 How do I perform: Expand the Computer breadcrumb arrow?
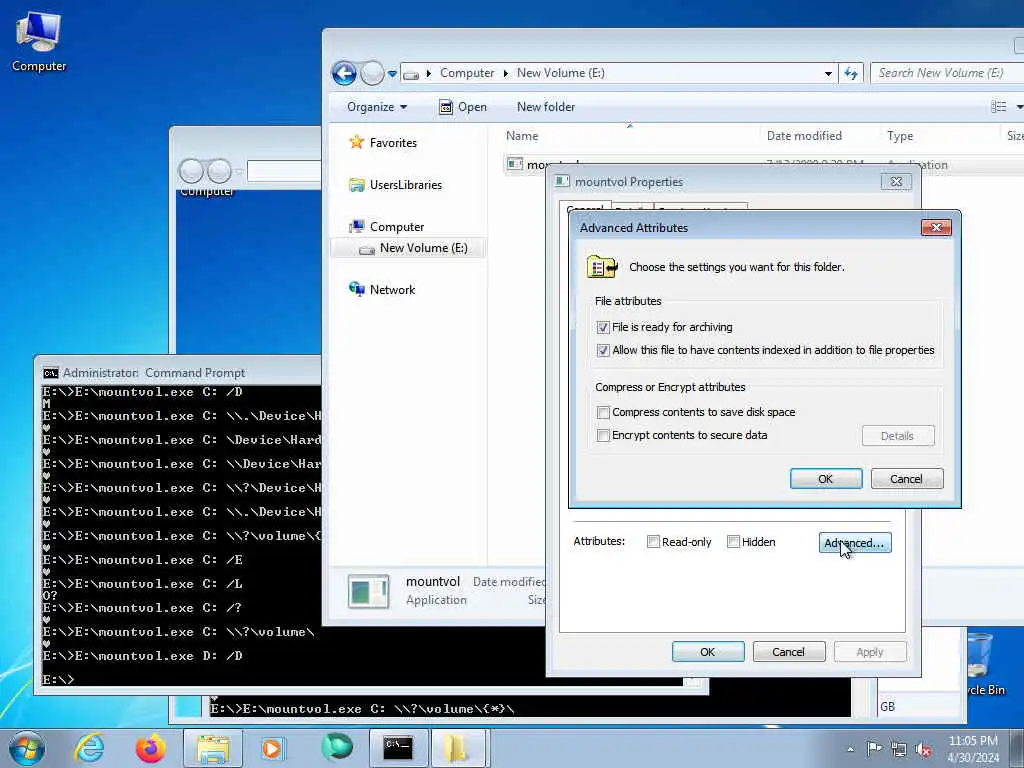tap(505, 73)
